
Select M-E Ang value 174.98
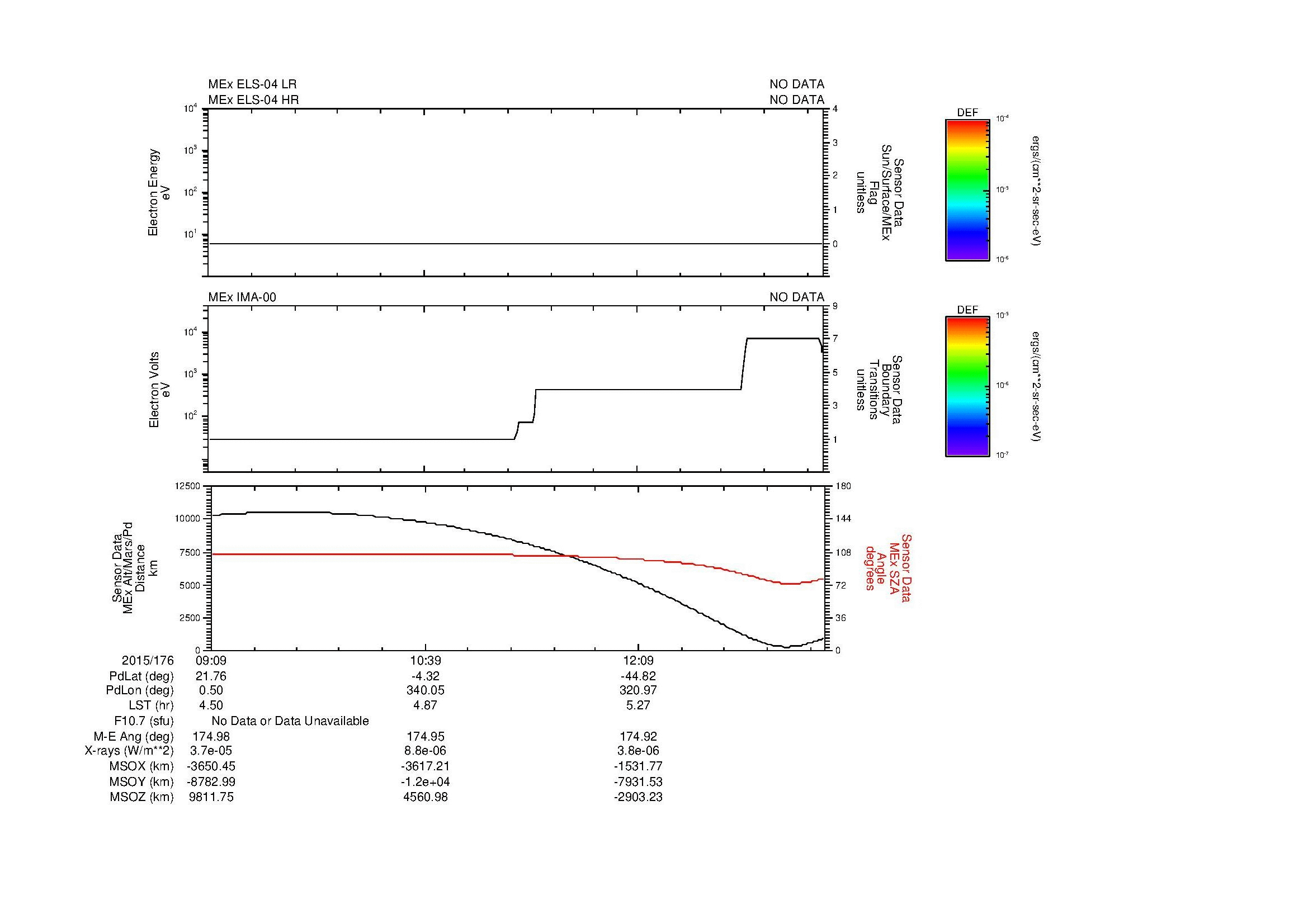211,737
